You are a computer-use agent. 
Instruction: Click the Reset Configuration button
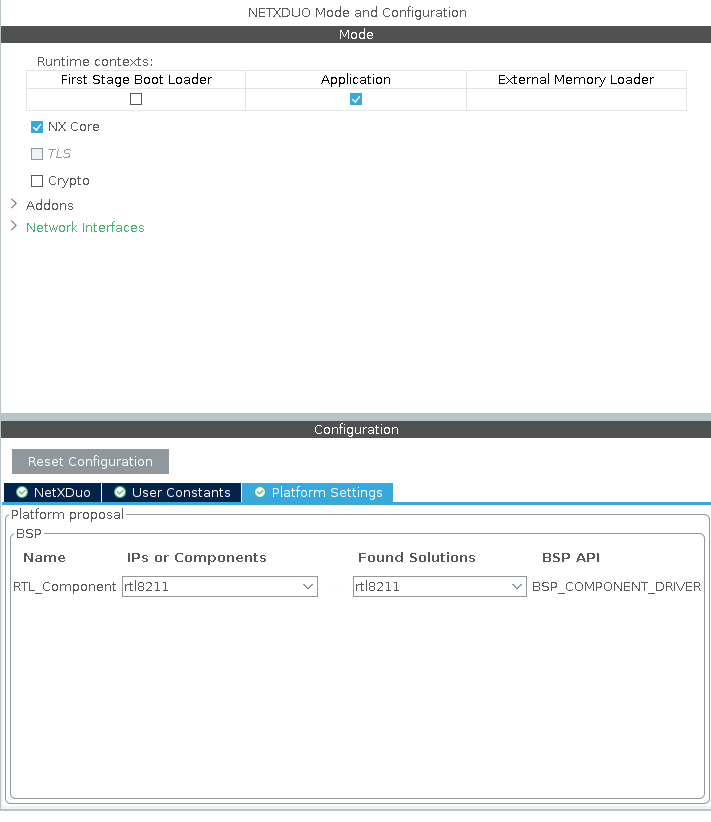click(x=90, y=461)
